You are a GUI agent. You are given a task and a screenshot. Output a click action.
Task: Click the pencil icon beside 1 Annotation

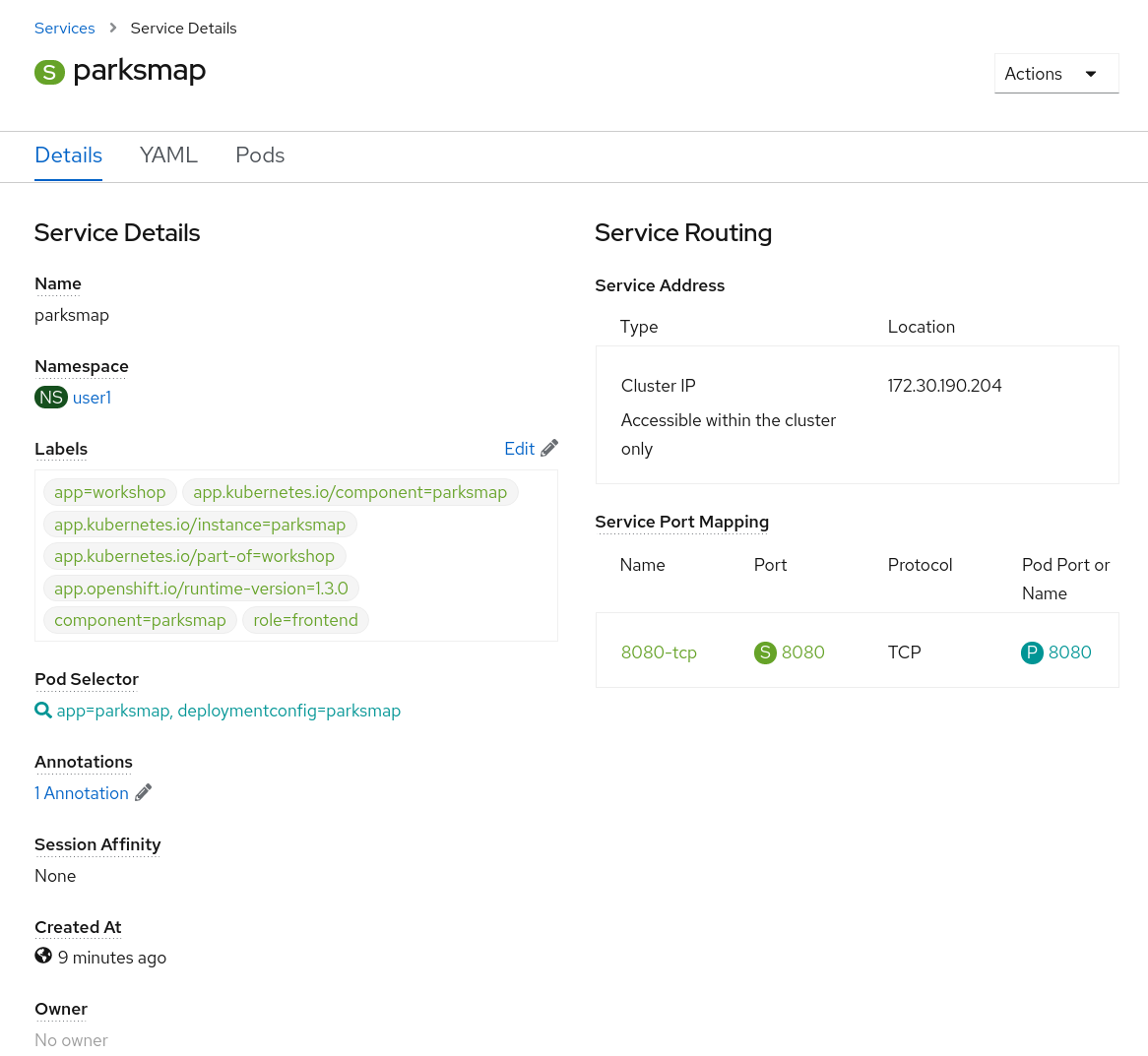[143, 792]
